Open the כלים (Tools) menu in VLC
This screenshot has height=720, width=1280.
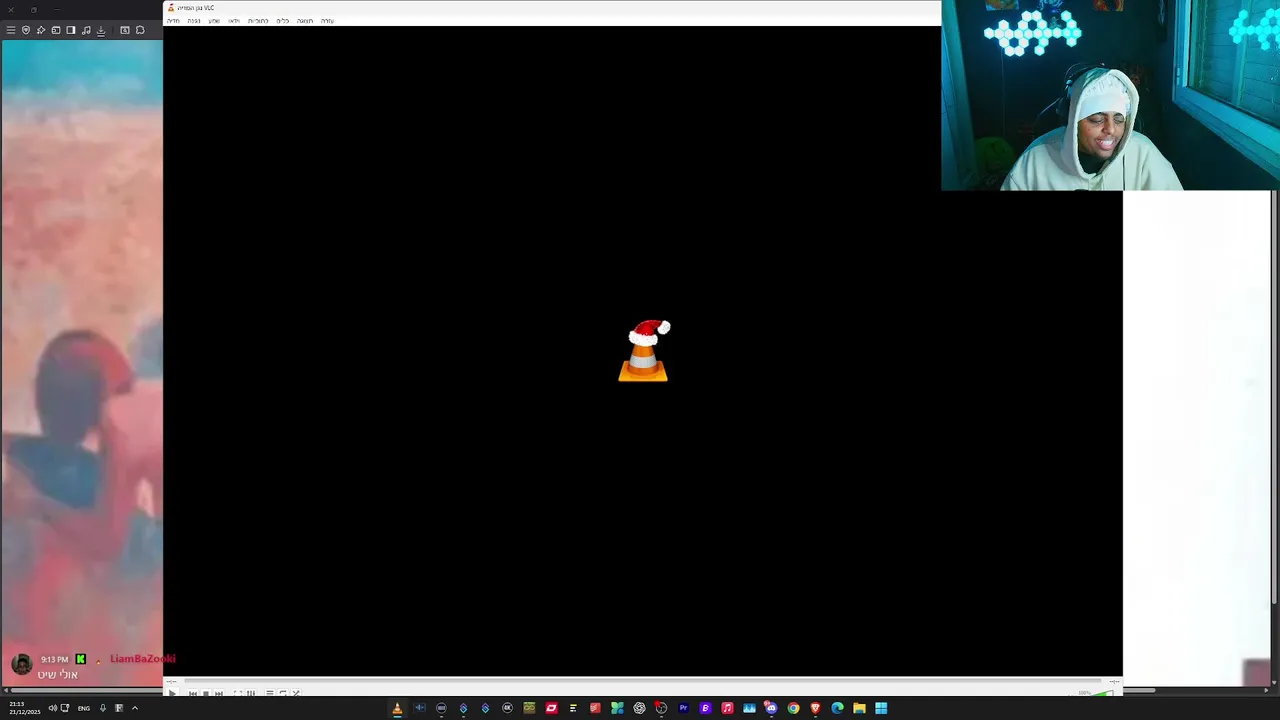click(x=283, y=21)
